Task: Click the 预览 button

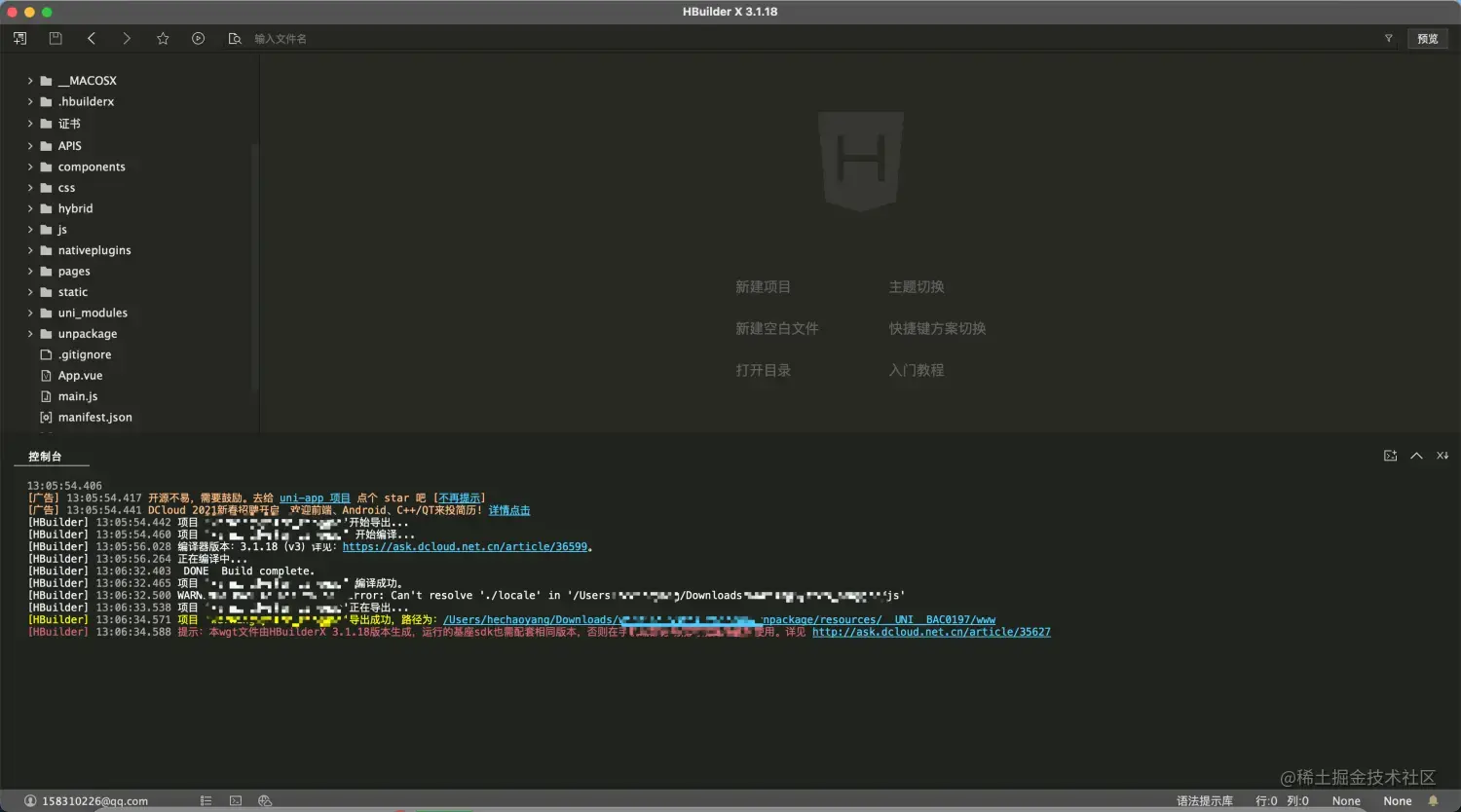Action: click(1428, 38)
